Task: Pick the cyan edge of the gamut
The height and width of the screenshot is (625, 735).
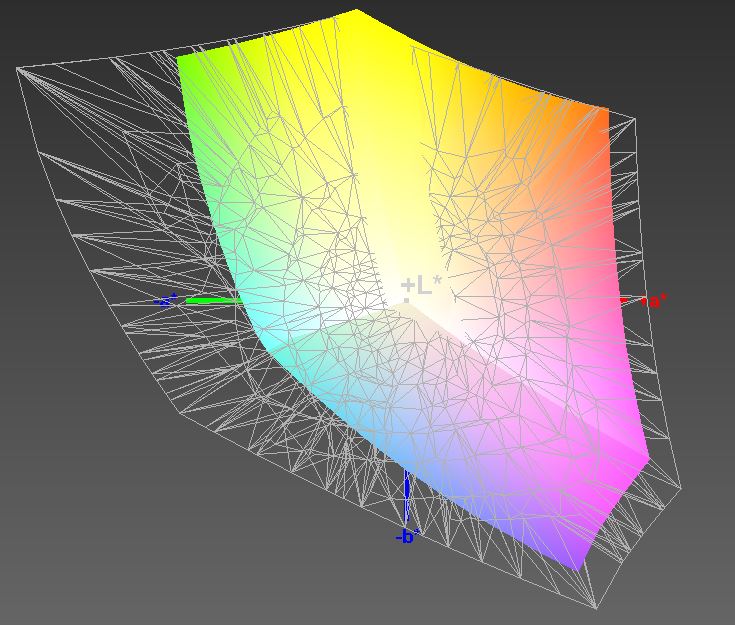Action: point(250,320)
